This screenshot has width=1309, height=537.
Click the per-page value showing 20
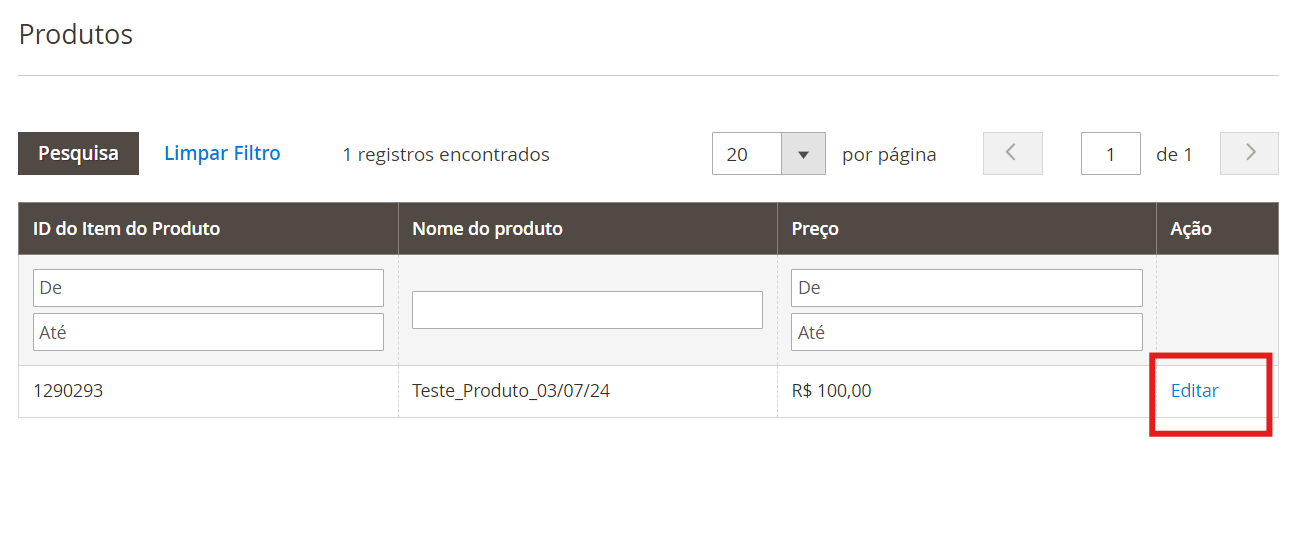click(x=746, y=154)
